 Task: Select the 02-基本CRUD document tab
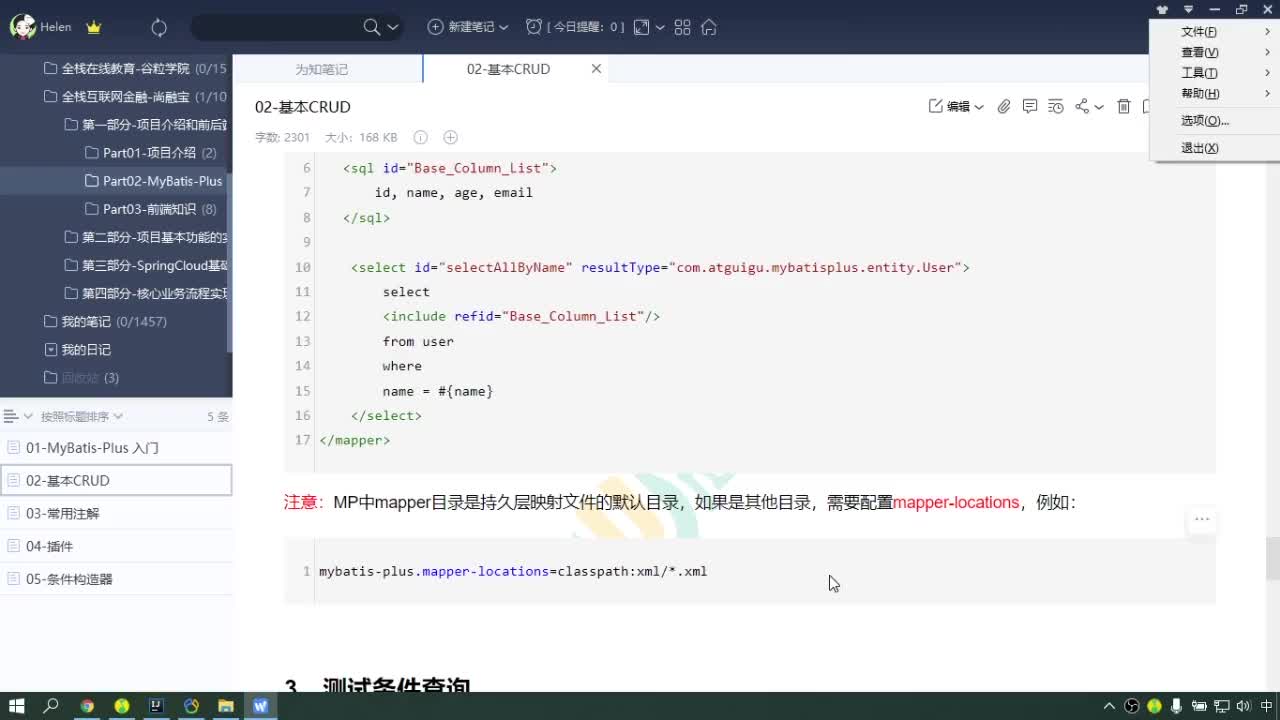pos(508,69)
